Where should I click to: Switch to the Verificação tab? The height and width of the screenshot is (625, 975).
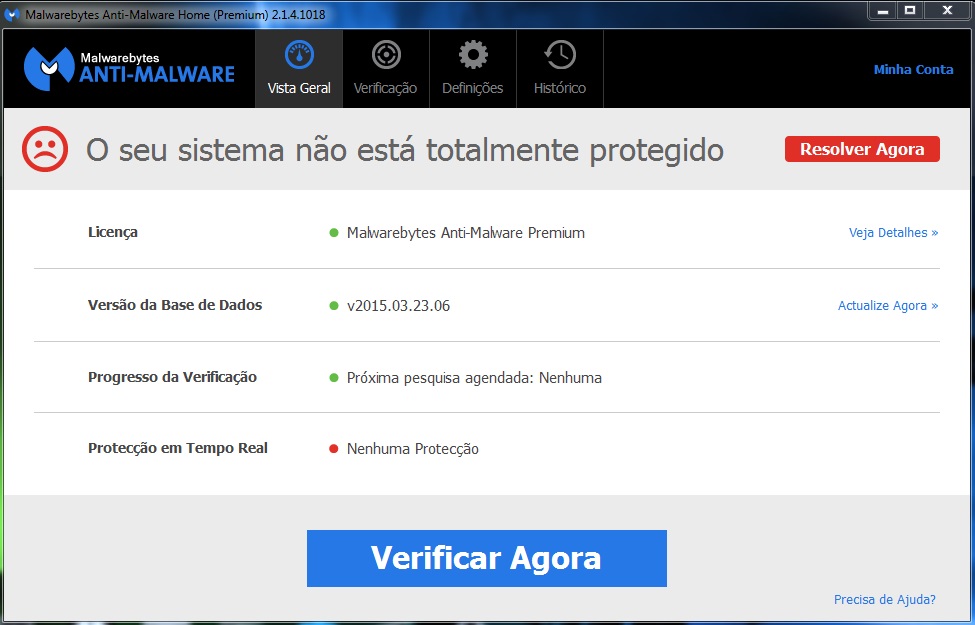click(x=386, y=68)
